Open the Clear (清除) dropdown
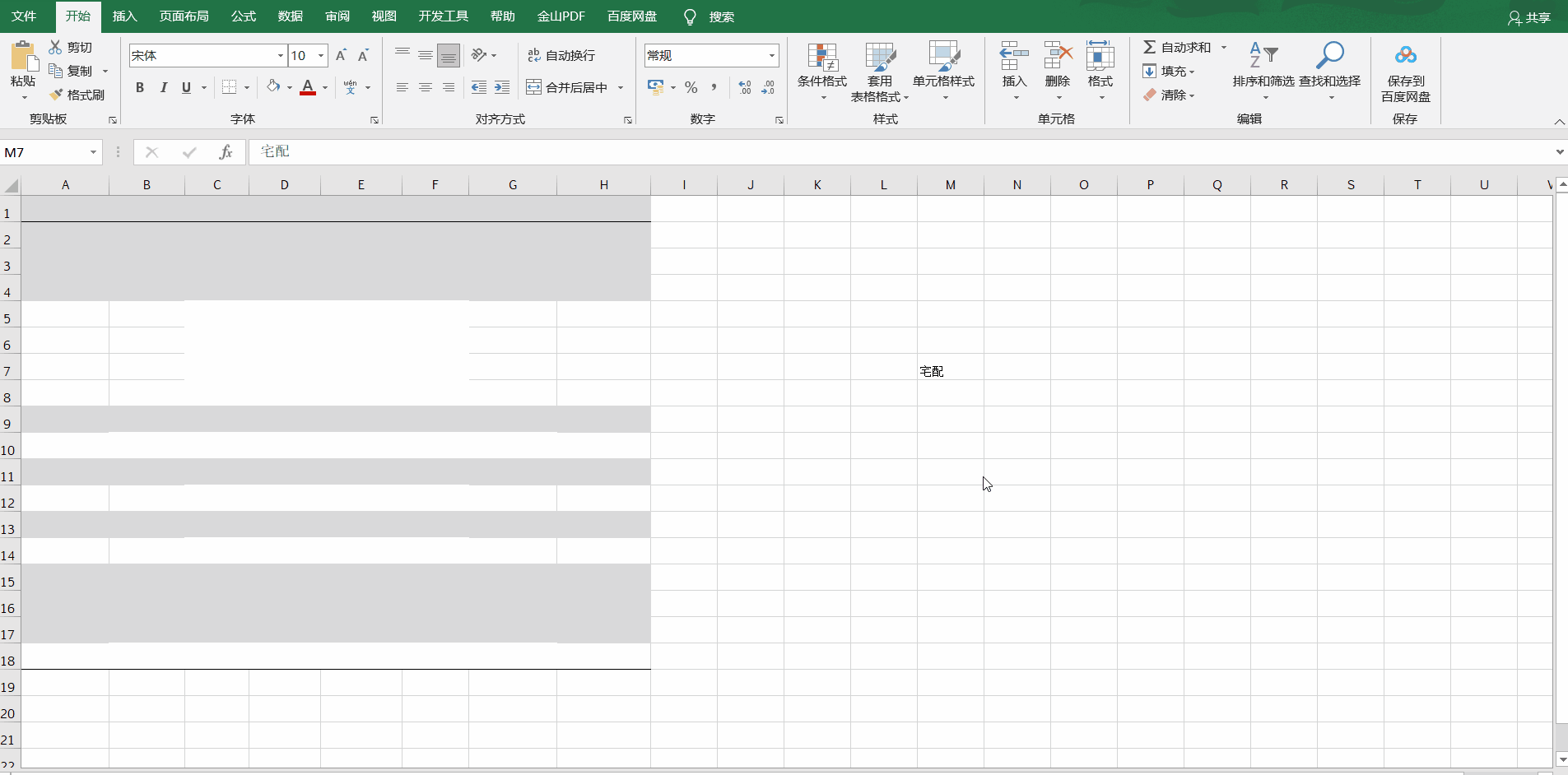This screenshot has height=775, width=1568. click(x=1169, y=95)
